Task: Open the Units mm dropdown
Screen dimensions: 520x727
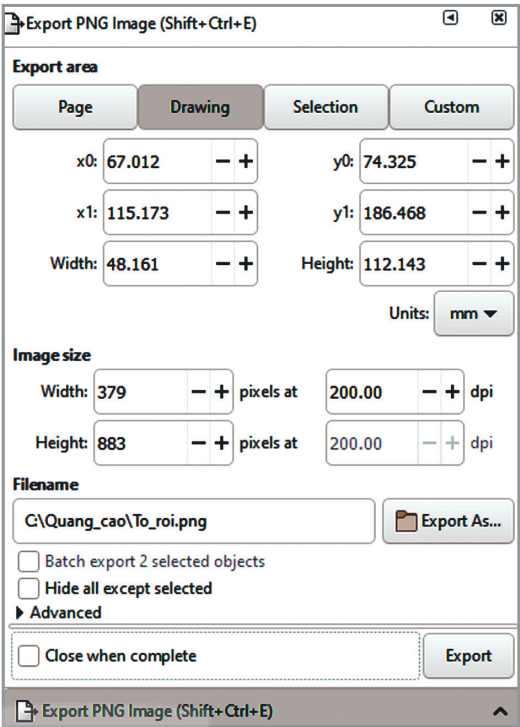Action: coord(474,313)
